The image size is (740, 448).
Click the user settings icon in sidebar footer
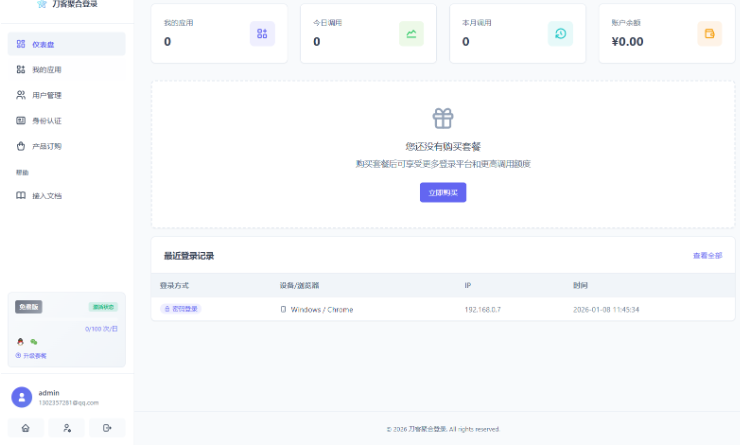(67, 428)
